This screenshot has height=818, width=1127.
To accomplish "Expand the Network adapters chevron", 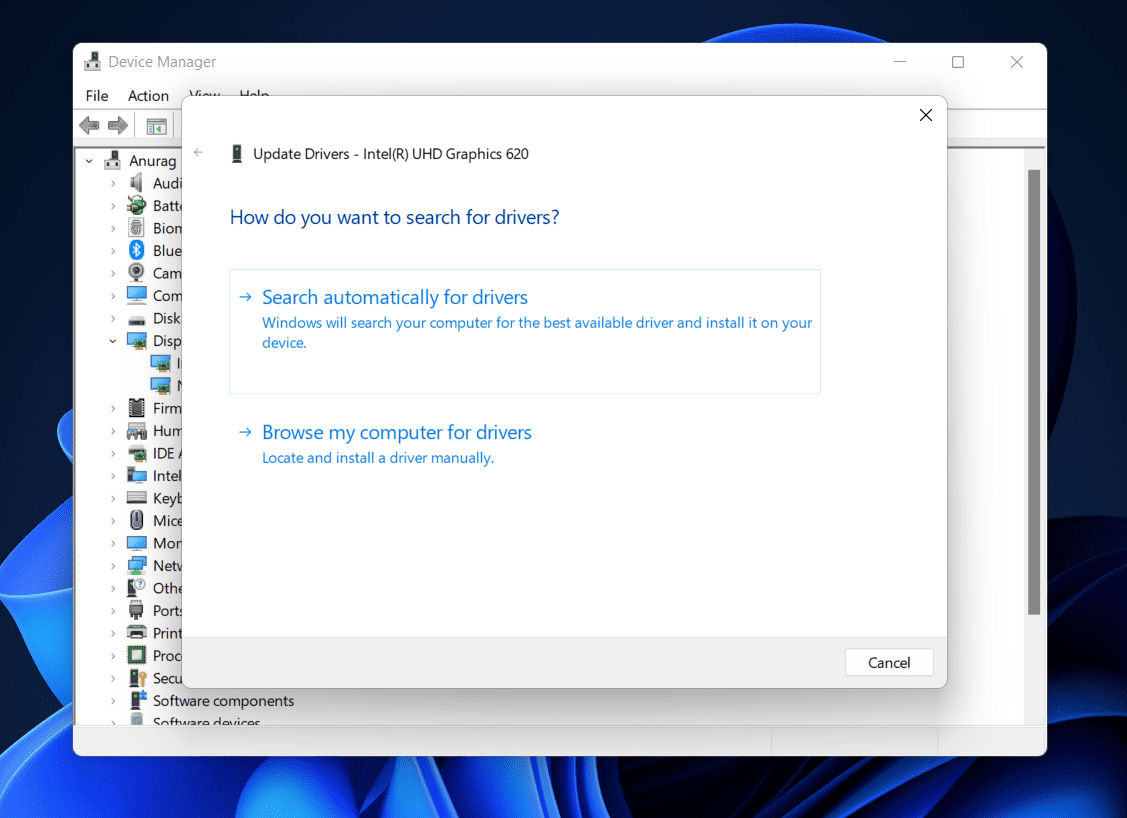I will (113, 566).
